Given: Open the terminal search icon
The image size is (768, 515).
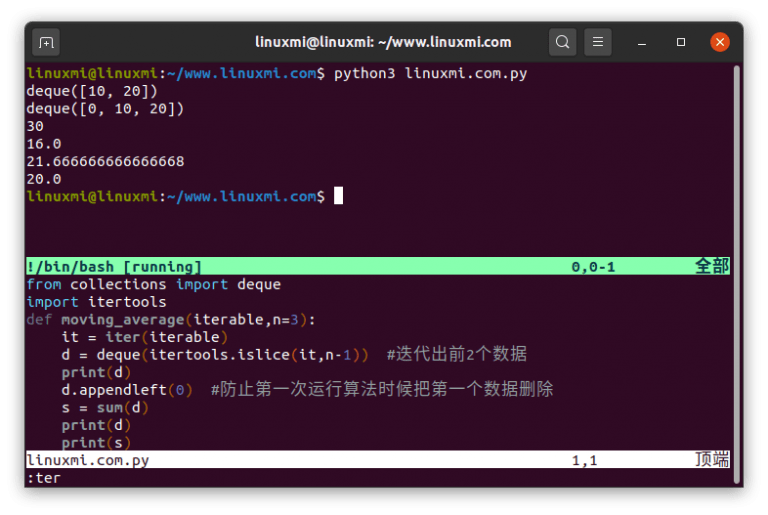Looking at the screenshot, I should click(562, 42).
